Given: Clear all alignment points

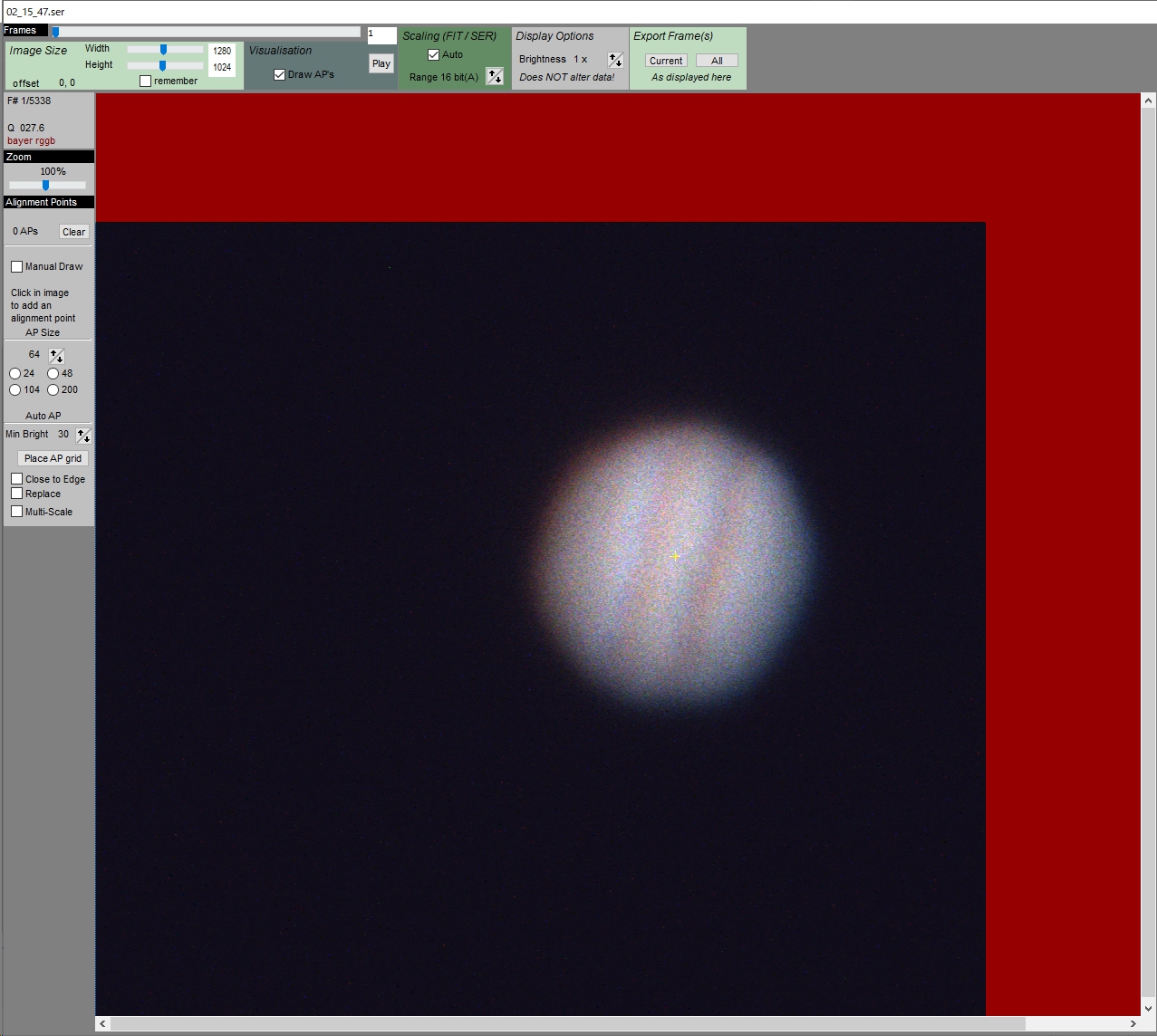Looking at the screenshot, I should click(73, 232).
